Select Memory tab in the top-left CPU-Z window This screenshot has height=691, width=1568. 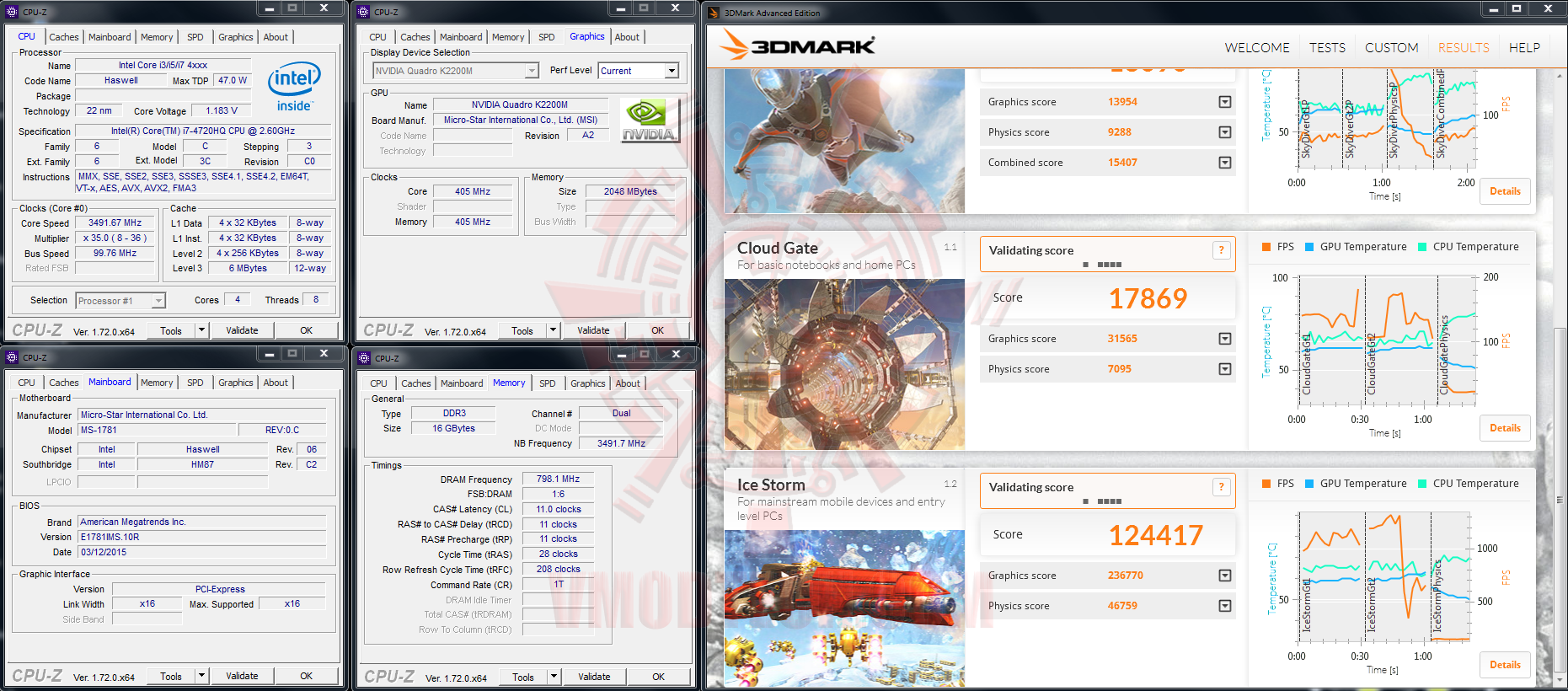[157, 37]
